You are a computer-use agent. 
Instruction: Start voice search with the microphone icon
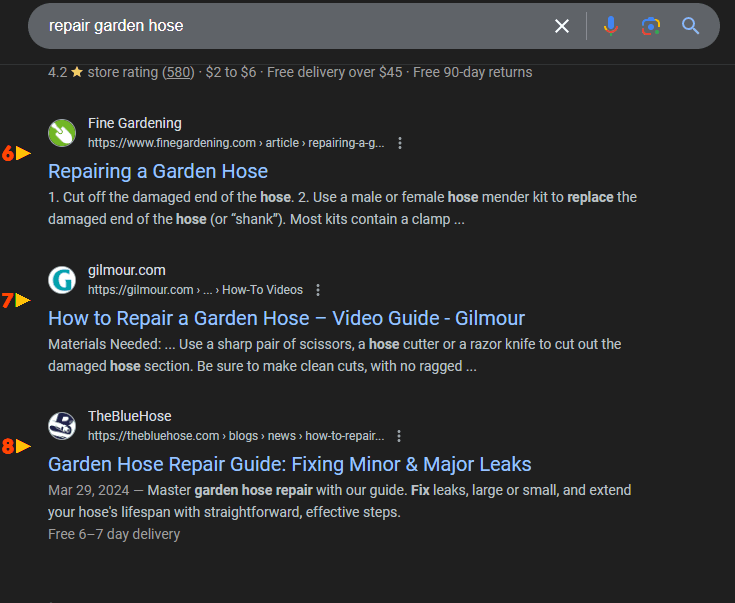[x=610, y=26]
